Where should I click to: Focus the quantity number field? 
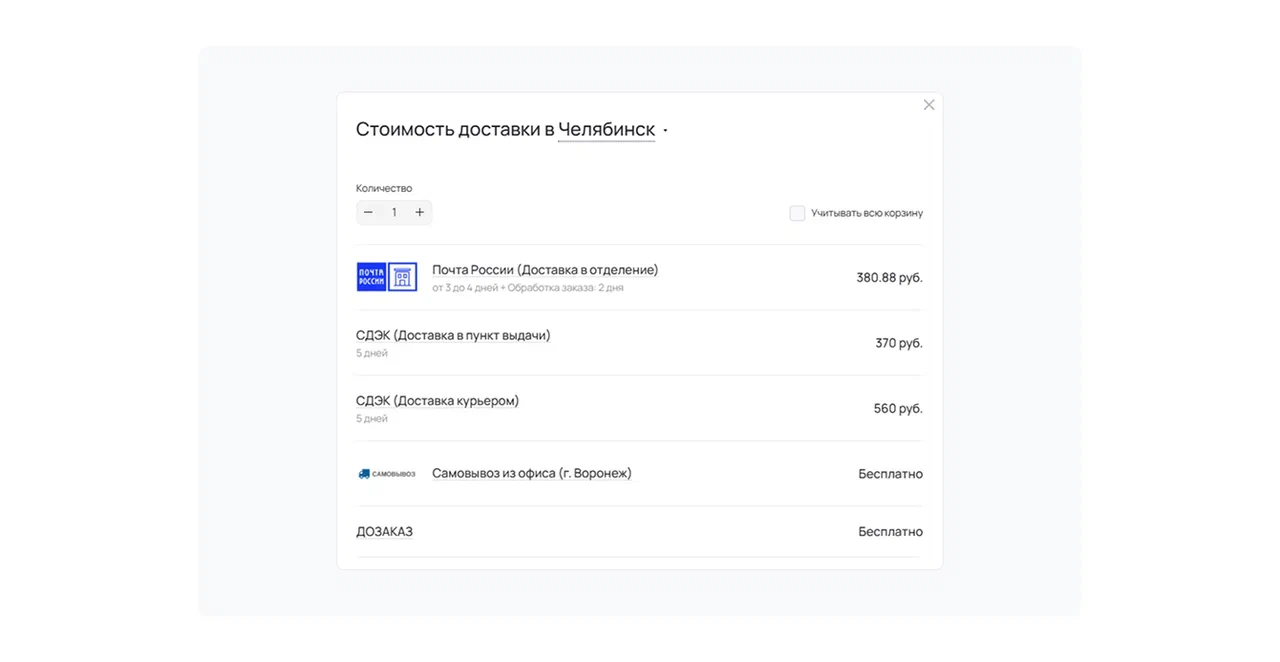(394, 212)
